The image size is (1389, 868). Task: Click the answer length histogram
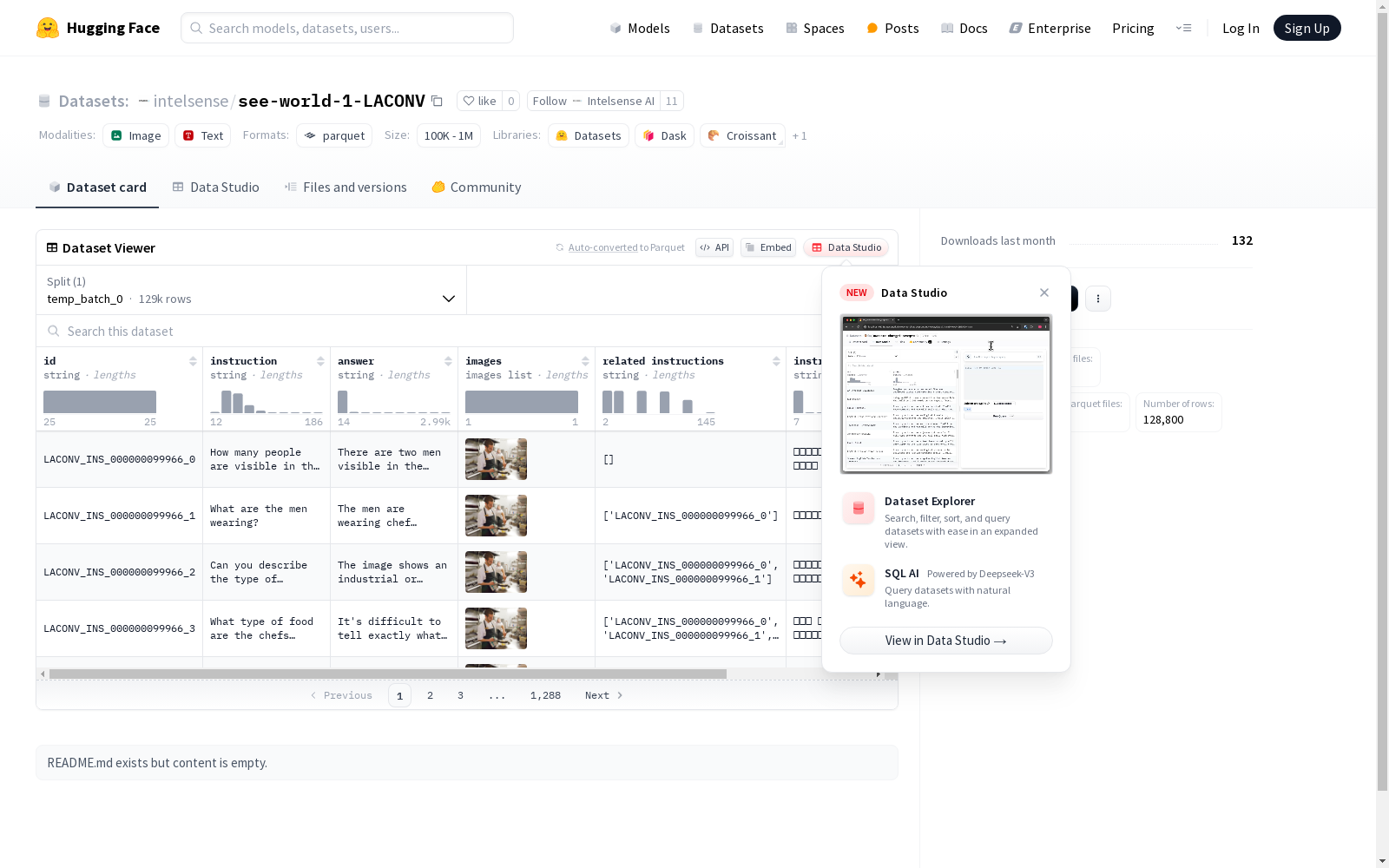click(x=394, y=402)
